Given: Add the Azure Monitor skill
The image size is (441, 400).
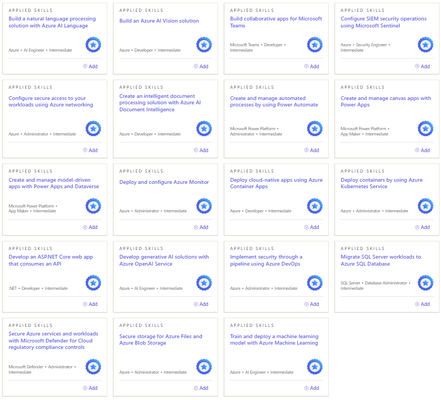Looking at the screenshot, I should 201,227.
